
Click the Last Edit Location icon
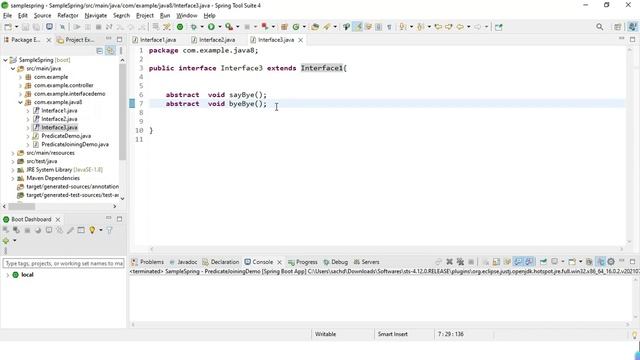click(438, 27)
